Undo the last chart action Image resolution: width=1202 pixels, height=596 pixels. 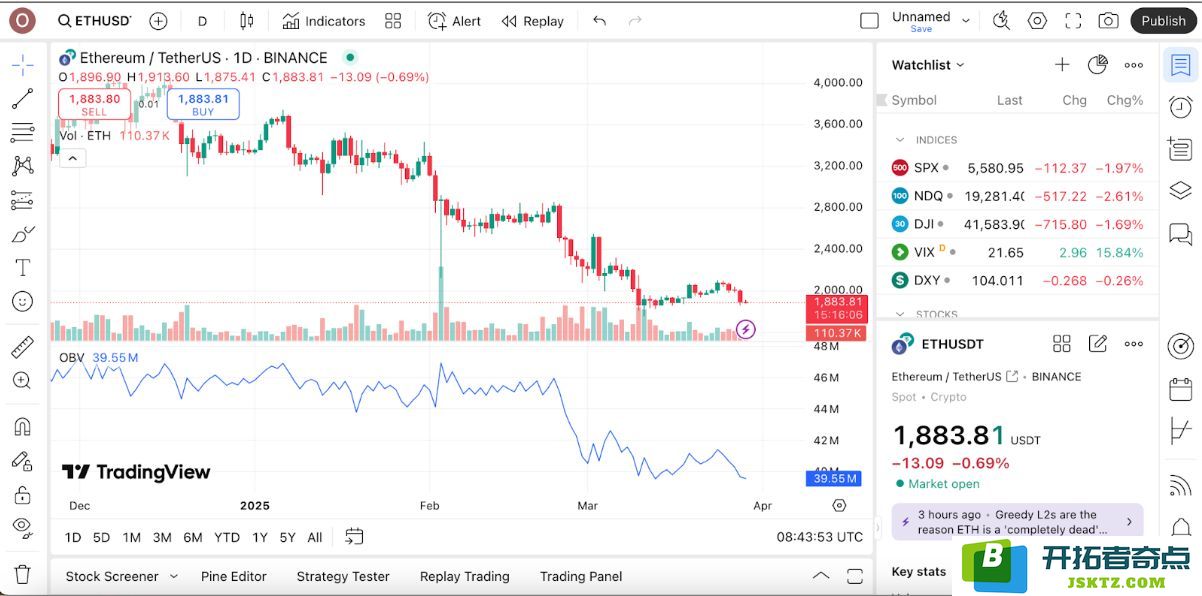click(x=599, y=21)
